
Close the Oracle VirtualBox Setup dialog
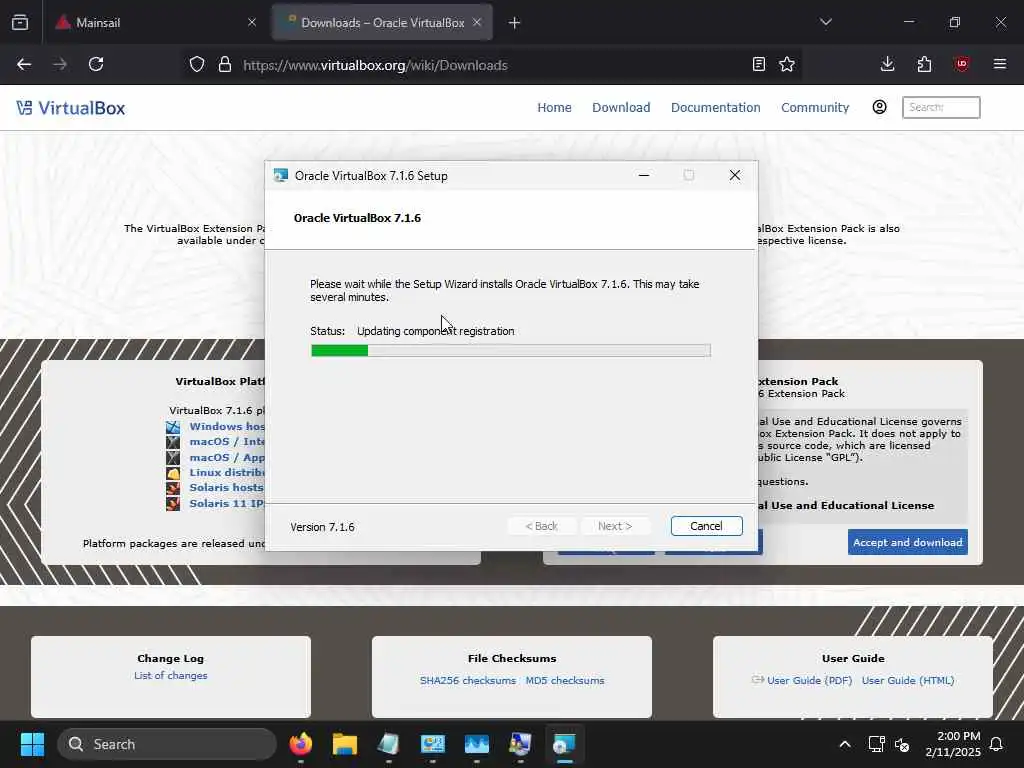pos(735,175)
